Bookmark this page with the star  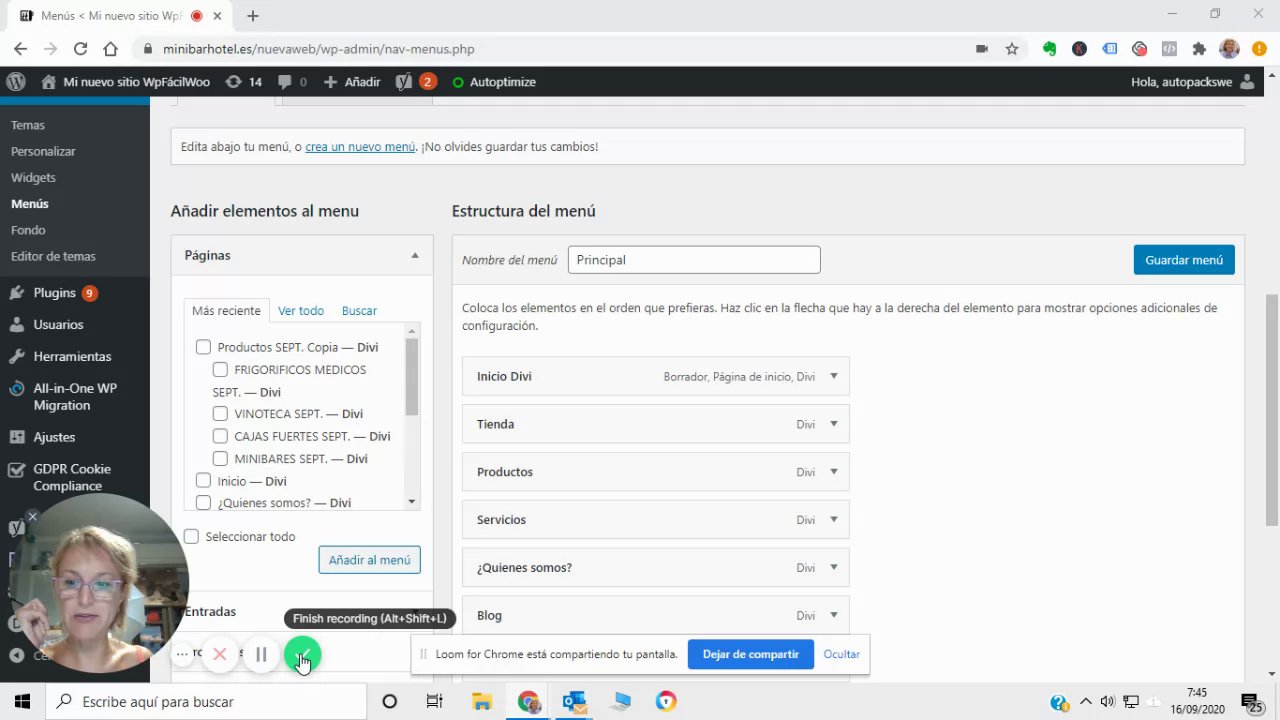coord(1012,48)
